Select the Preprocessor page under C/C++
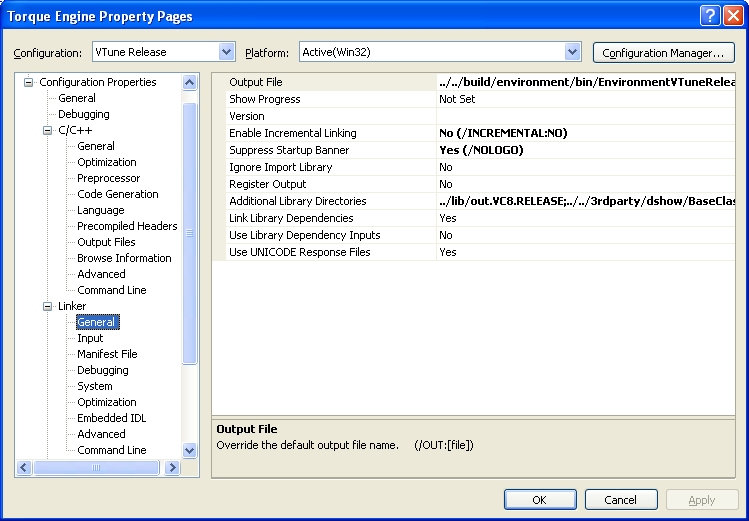749x521 pixels. [108, 178]
